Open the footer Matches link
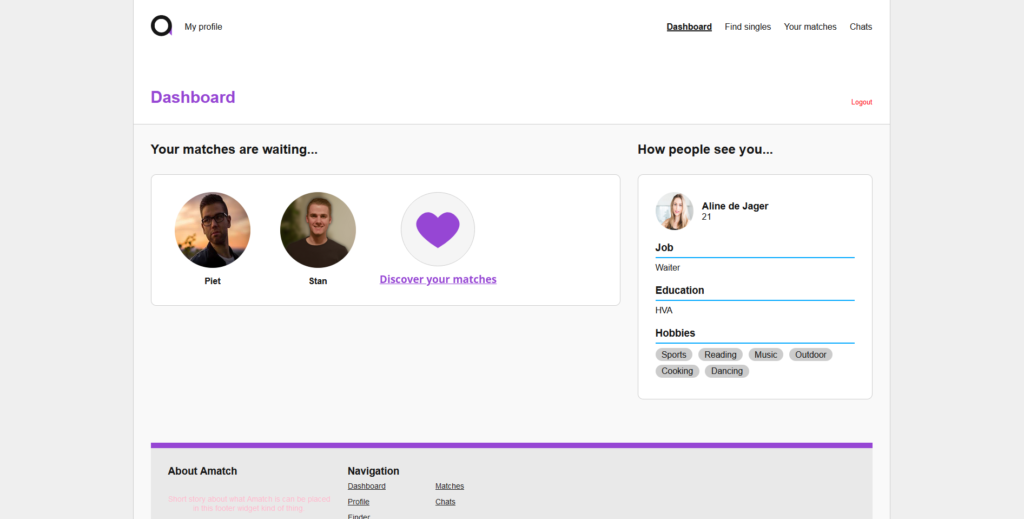This screenshot has width=1024, height=519. pos(449,486)
